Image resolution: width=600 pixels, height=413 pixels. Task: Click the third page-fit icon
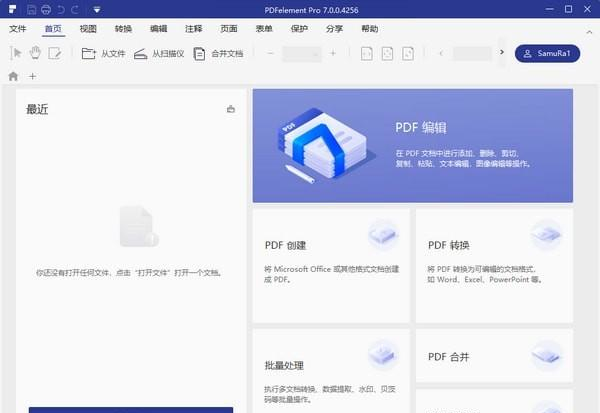point(408,54)
